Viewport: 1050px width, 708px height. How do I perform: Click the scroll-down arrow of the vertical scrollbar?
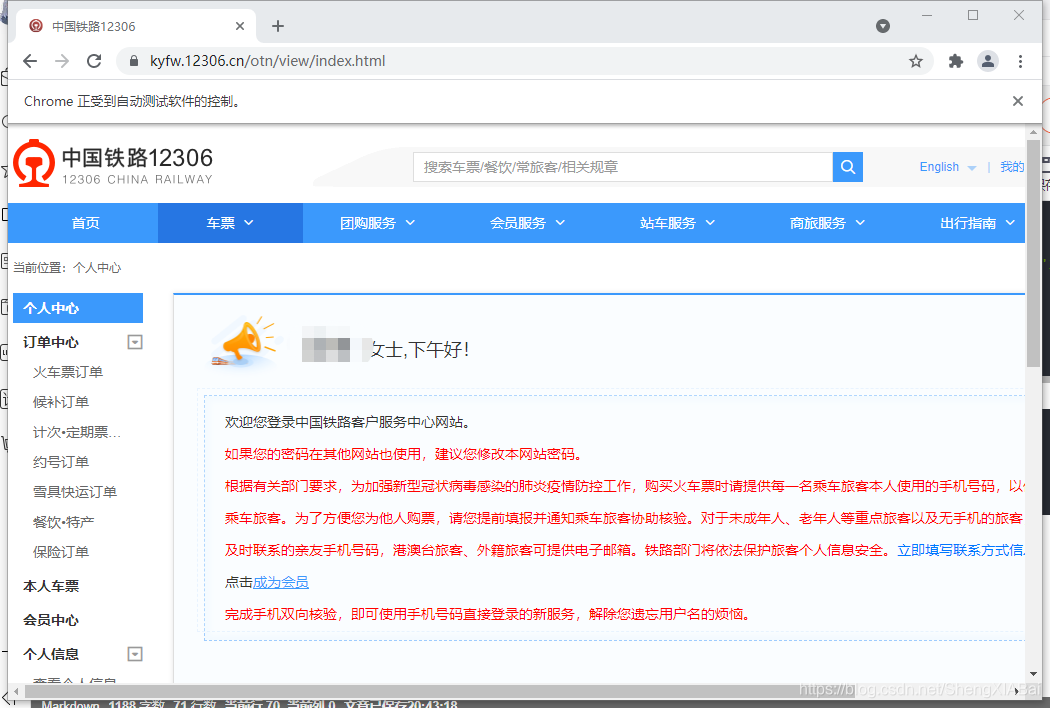[1033, 675]
